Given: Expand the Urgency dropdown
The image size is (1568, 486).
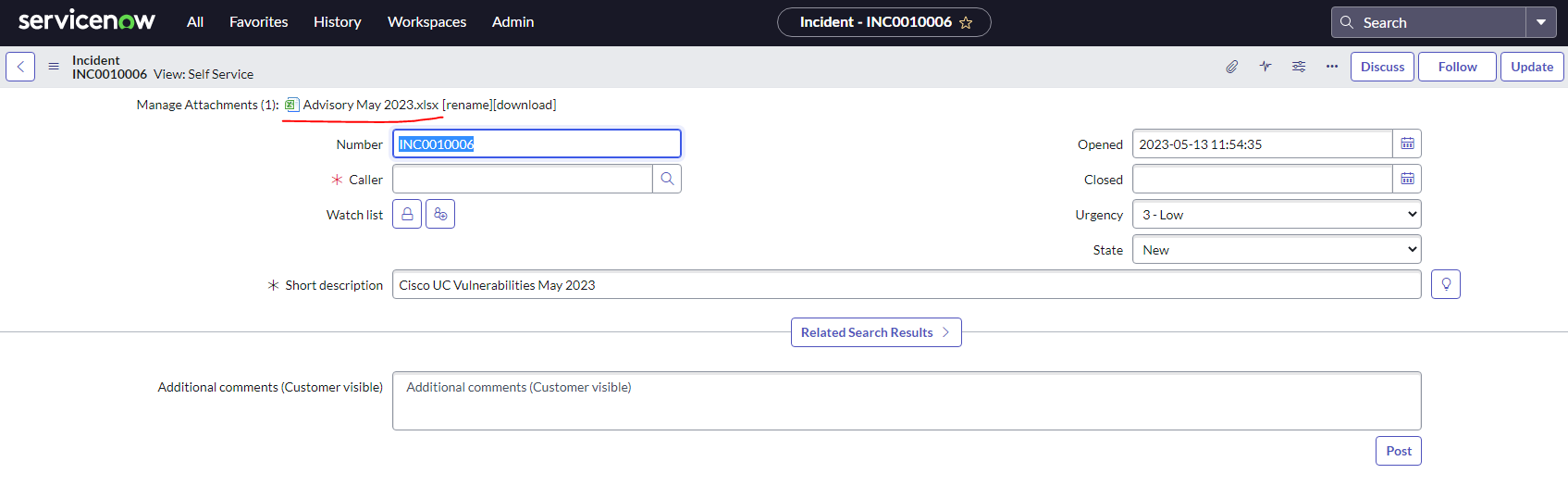Looking at the screenshot, I should (x=1277, y=214).
